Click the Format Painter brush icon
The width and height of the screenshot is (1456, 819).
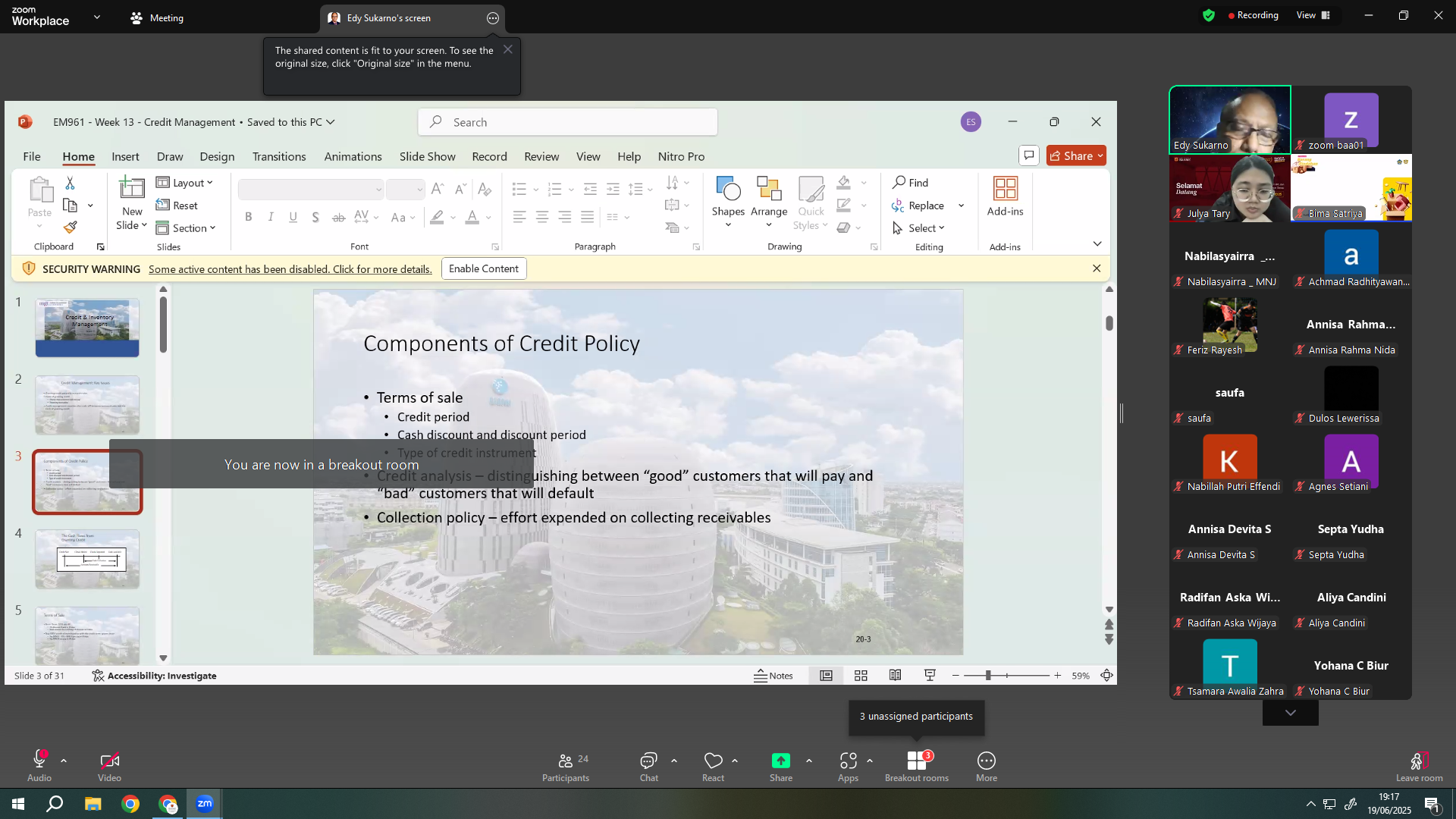(71, 227)
